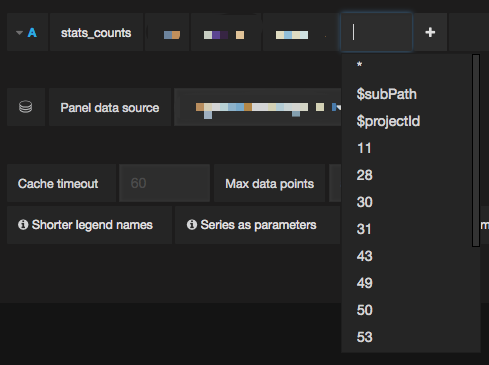Choose $subPath from the suggestion list
The width and height of the screenshot is (489, 365).
(387, 94)
